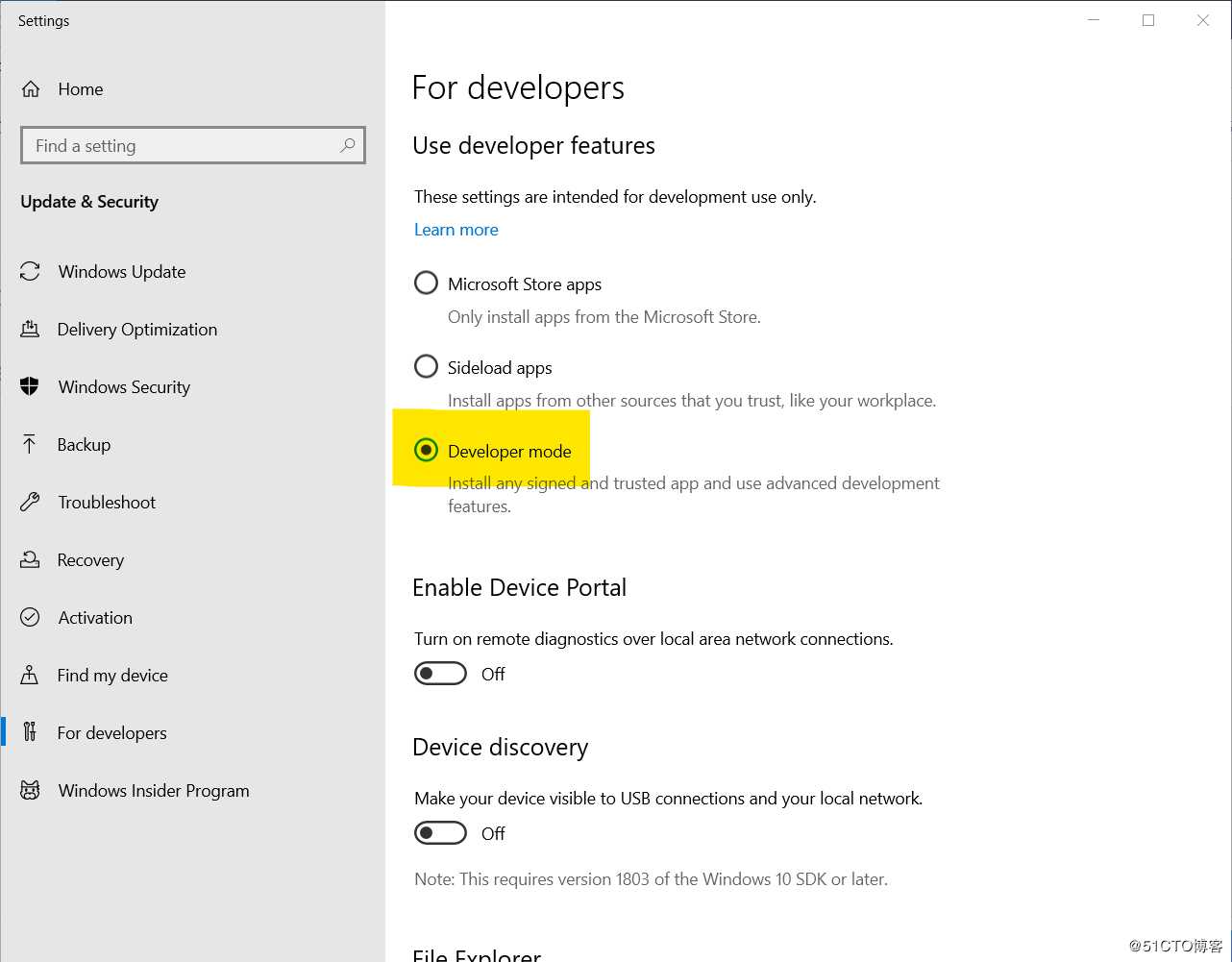
Task: Click 'Turn on remote diagnostics' description text
Action: pyautogui.click(x=653, y=639)
